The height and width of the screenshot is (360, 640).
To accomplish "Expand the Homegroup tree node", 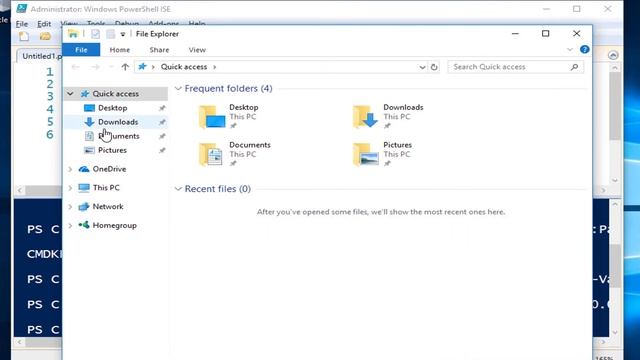I will [x=70, y=225].
